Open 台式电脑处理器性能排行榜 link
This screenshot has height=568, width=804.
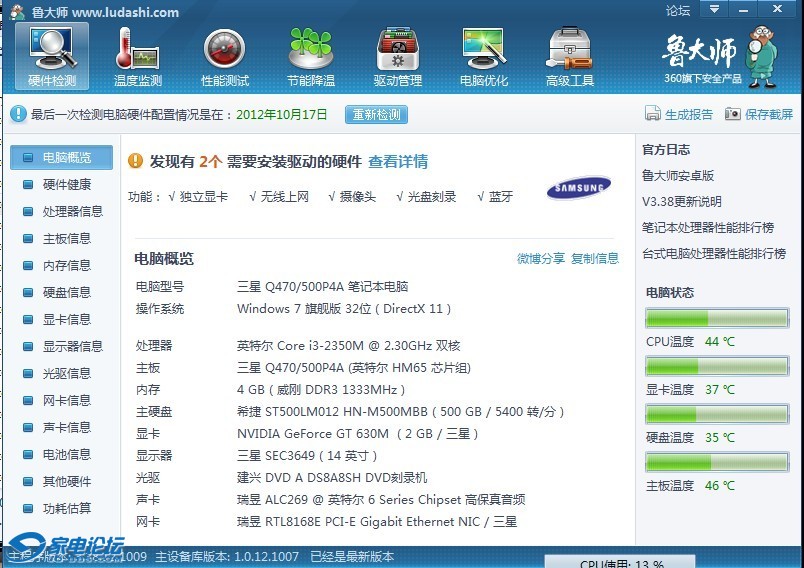tap(714, 254)
